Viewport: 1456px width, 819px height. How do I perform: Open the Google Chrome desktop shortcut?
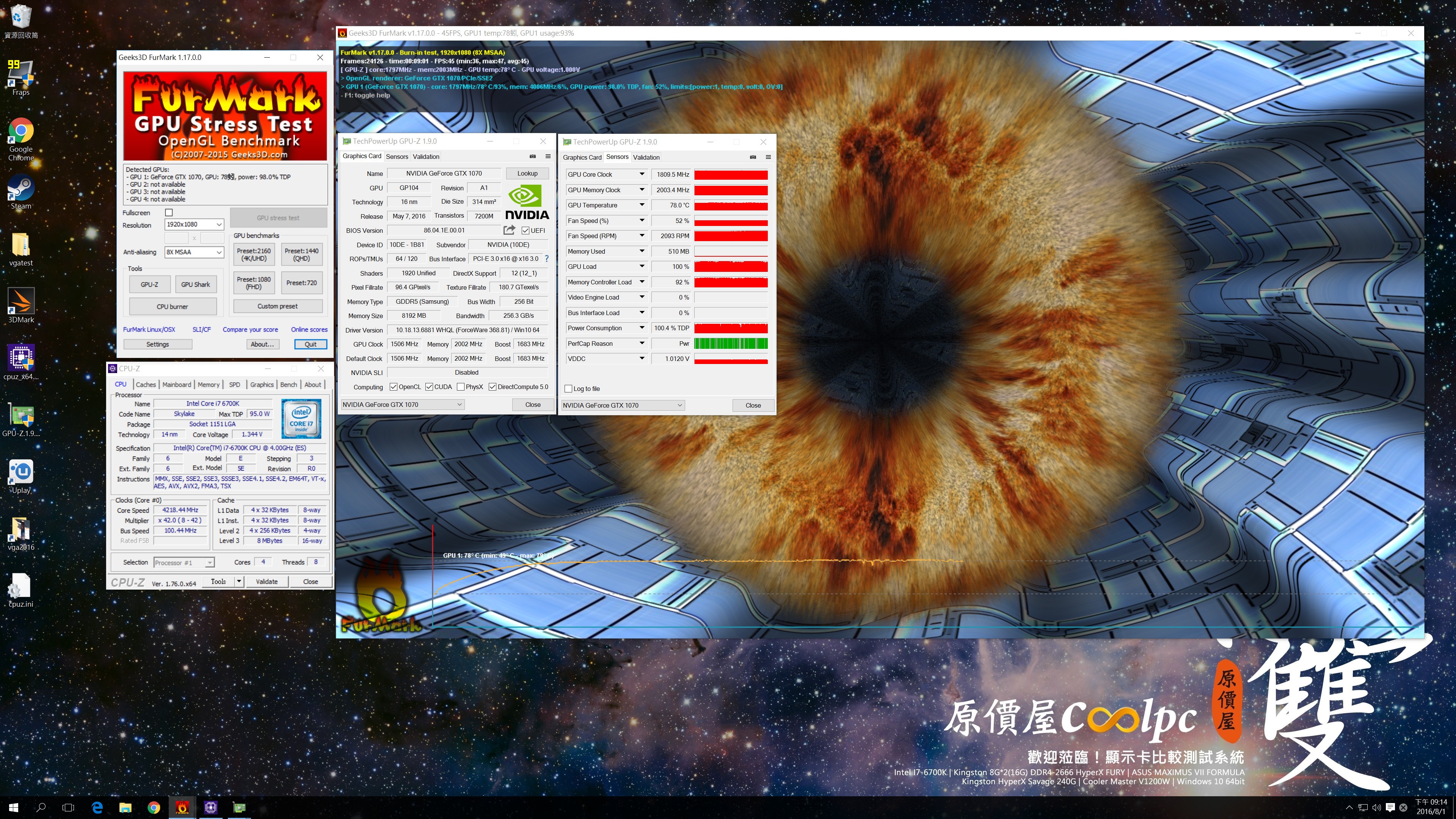(x=21, y=140)
